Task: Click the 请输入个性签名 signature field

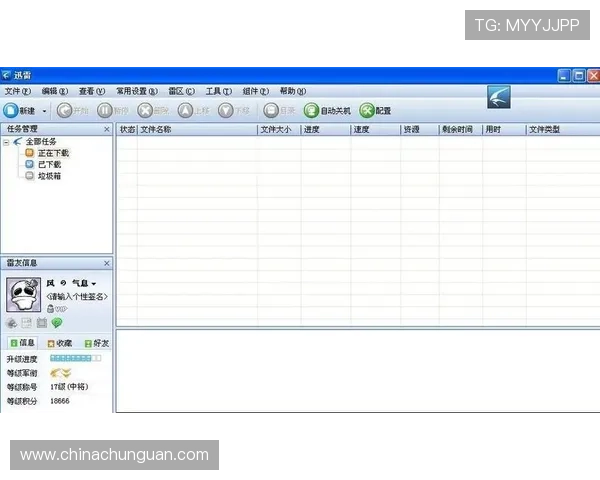Action: point(77,297)
